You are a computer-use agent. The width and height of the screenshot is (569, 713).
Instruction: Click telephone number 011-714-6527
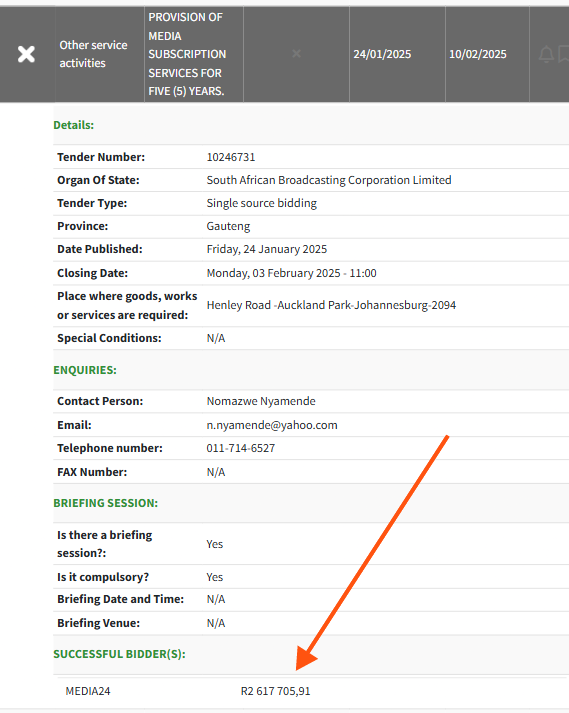(241, 448)
